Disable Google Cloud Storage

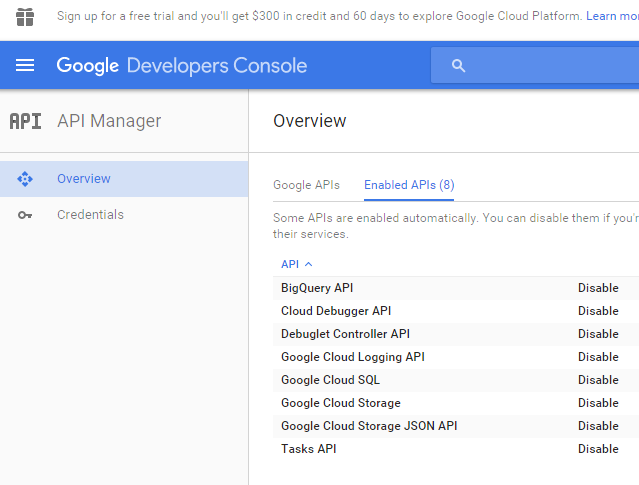coord(598,403)
